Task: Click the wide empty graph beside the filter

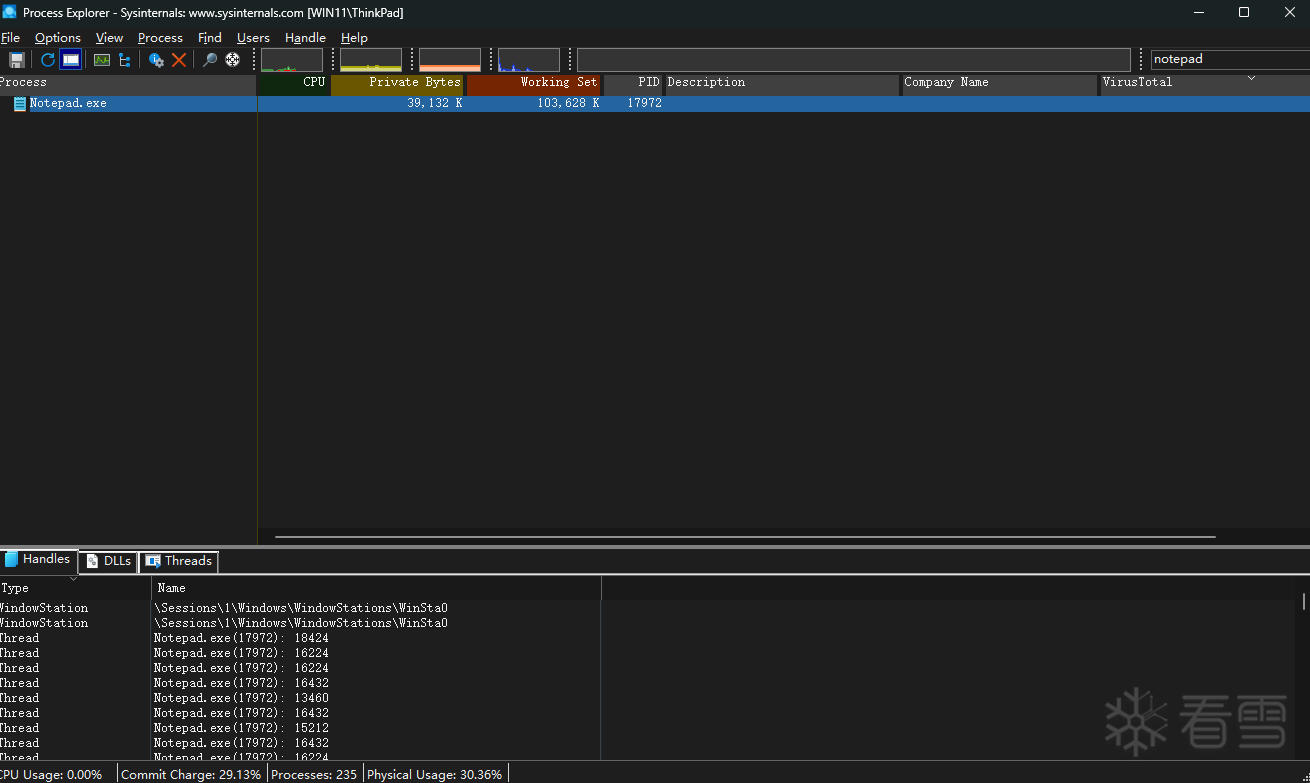Action: [854, 60]
